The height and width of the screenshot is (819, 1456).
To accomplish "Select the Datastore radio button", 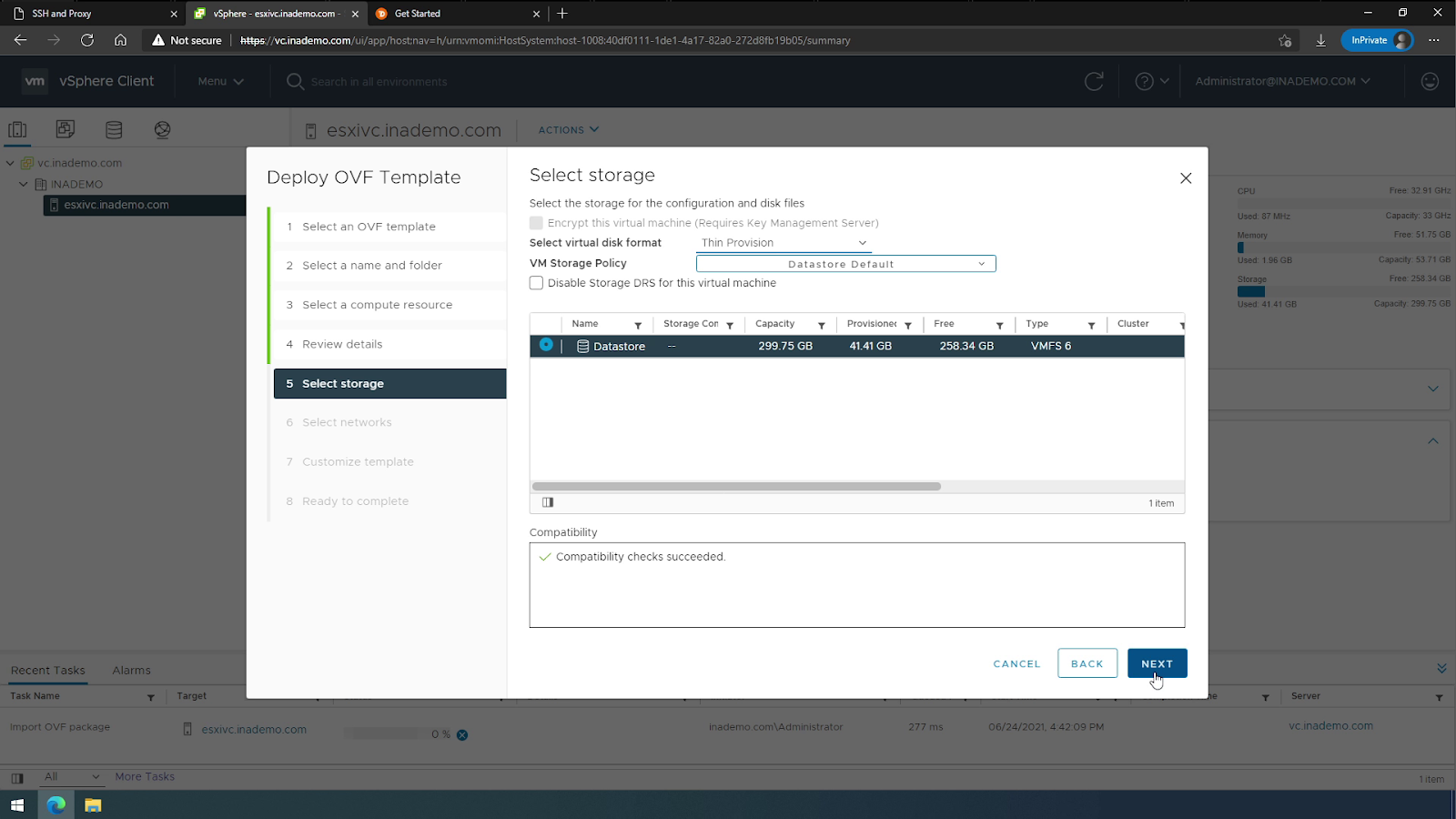I will click(x=546, y=345).
